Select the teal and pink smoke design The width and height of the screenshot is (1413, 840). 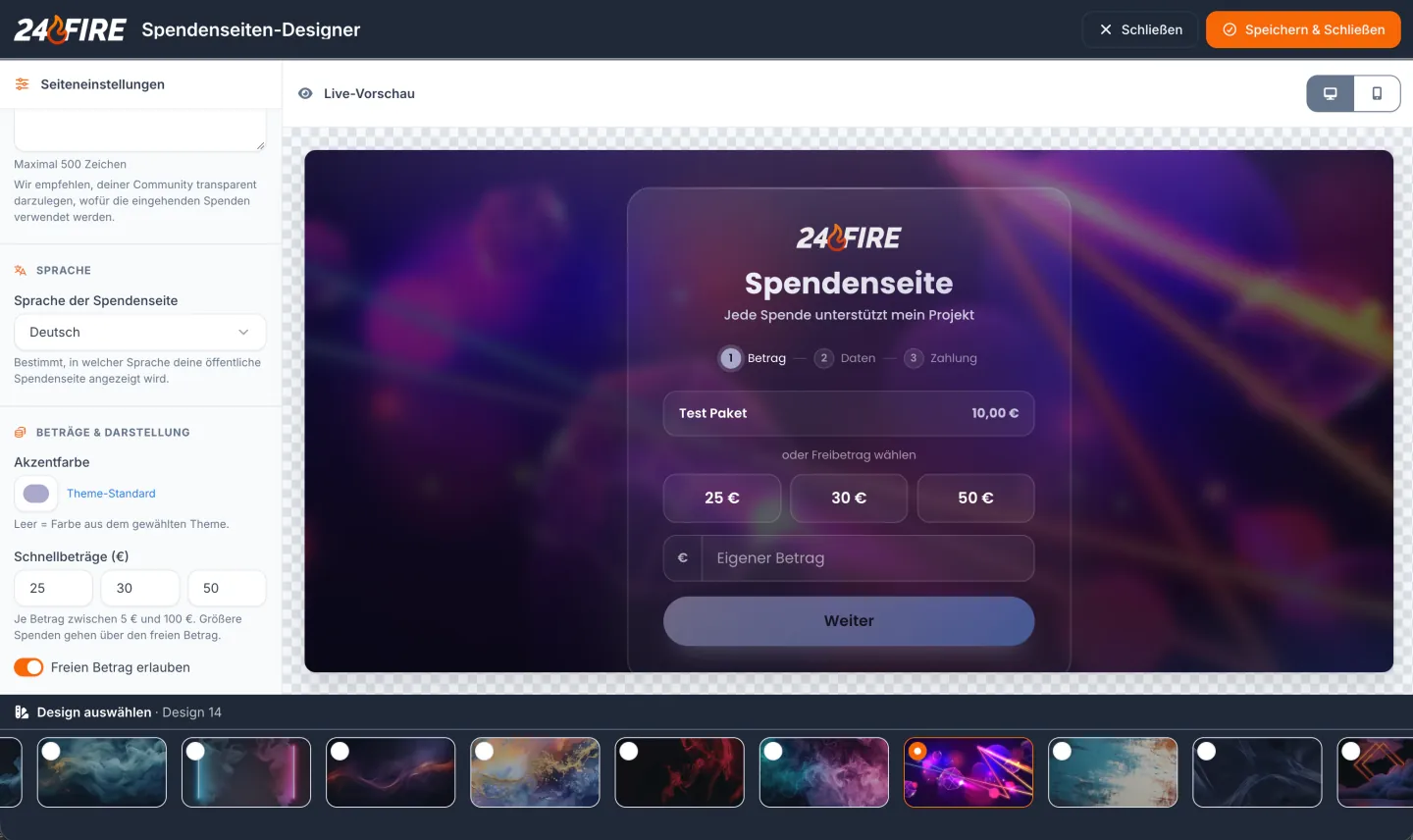(824, 772)
